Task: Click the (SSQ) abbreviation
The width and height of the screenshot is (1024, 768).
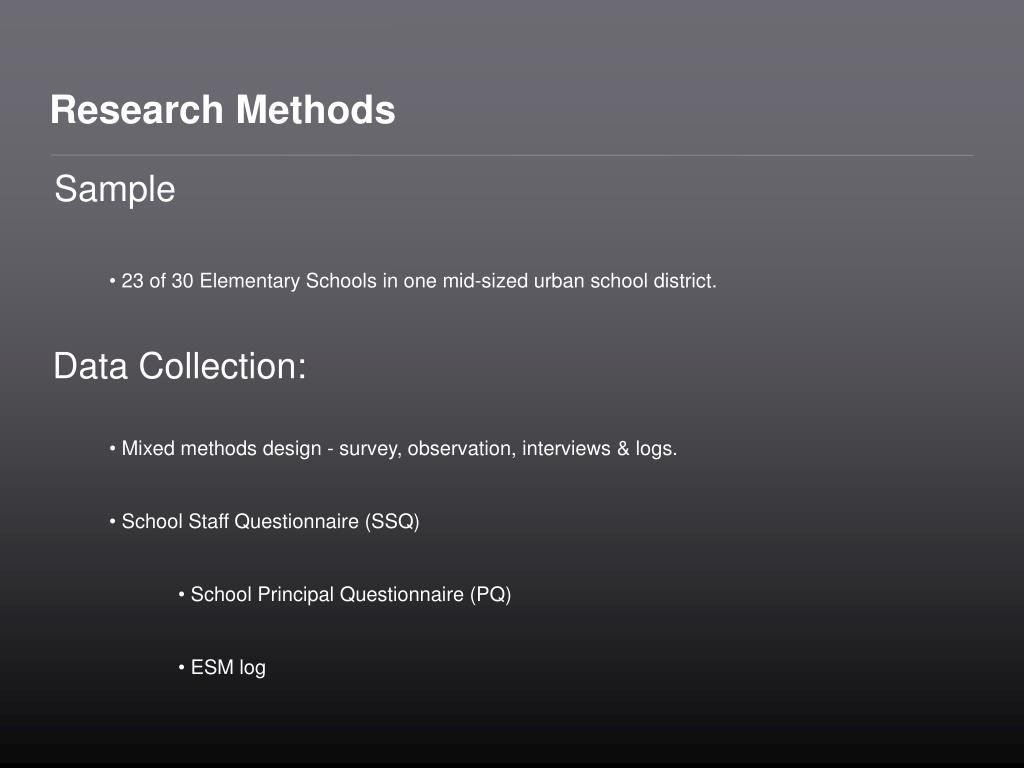Action: [392, 522]
